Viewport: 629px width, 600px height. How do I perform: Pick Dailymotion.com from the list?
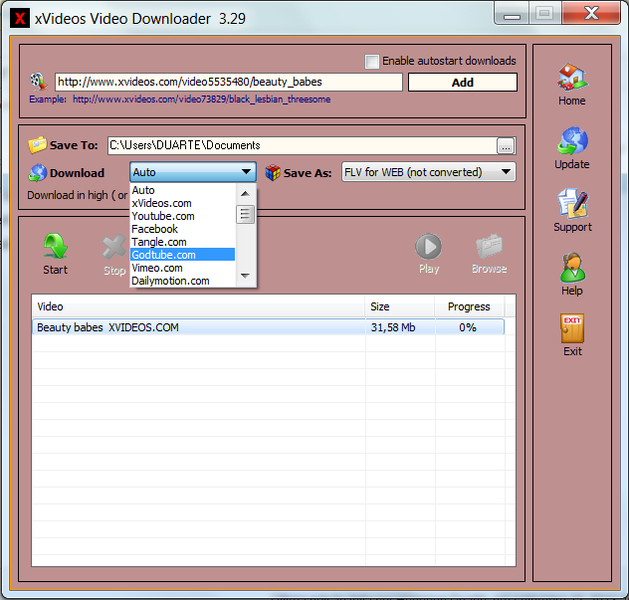(x=183, y=281)
